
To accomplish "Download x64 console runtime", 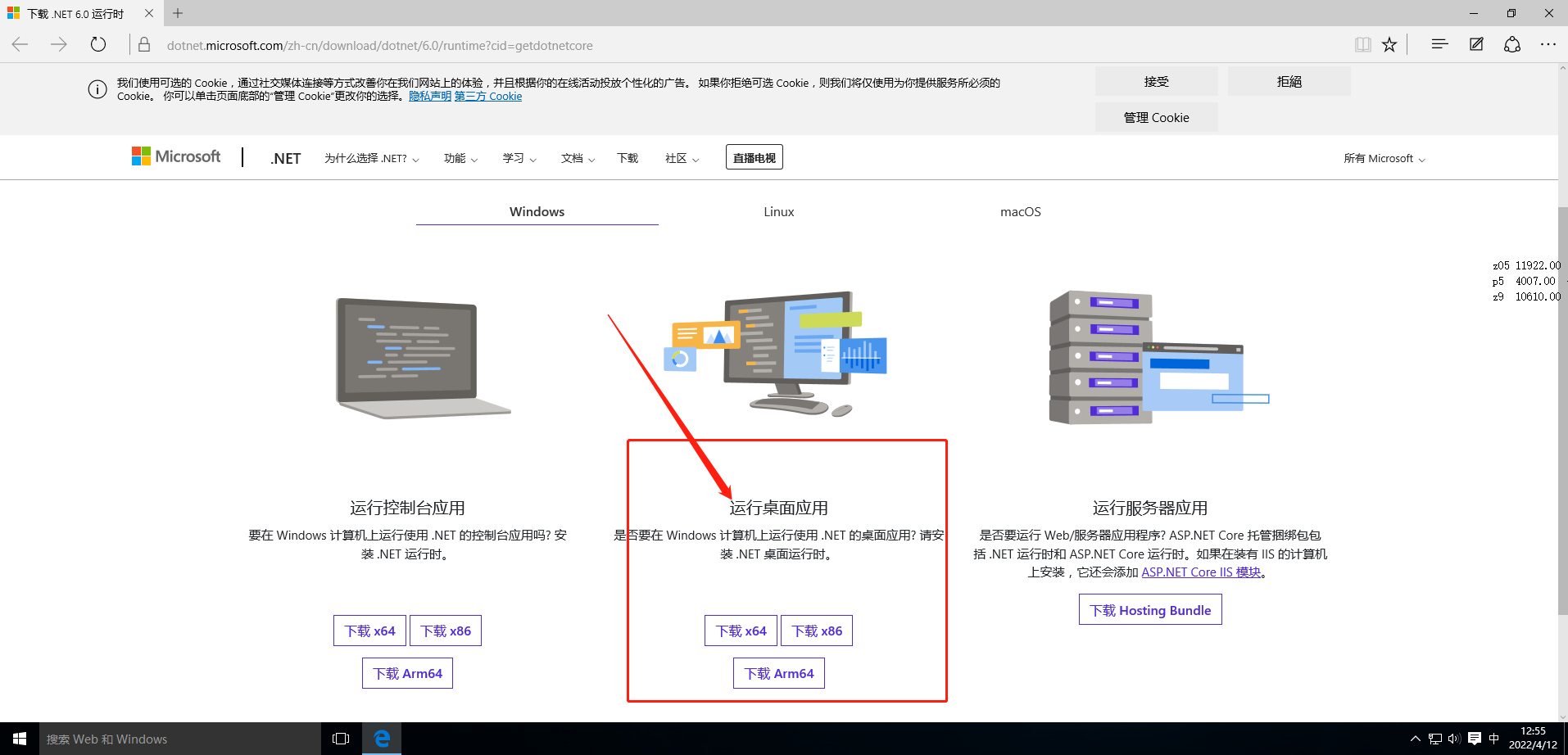I will 369,631.
